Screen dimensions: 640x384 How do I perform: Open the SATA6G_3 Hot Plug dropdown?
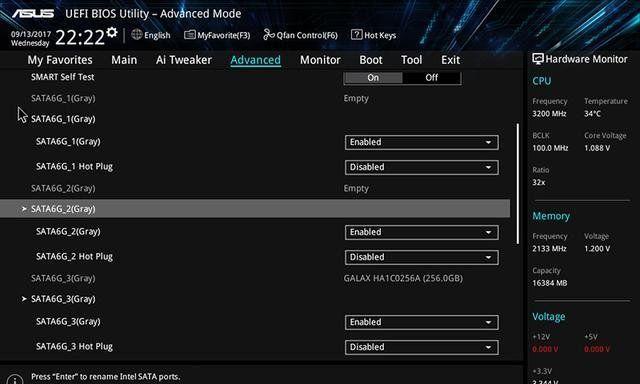(421, 347)
